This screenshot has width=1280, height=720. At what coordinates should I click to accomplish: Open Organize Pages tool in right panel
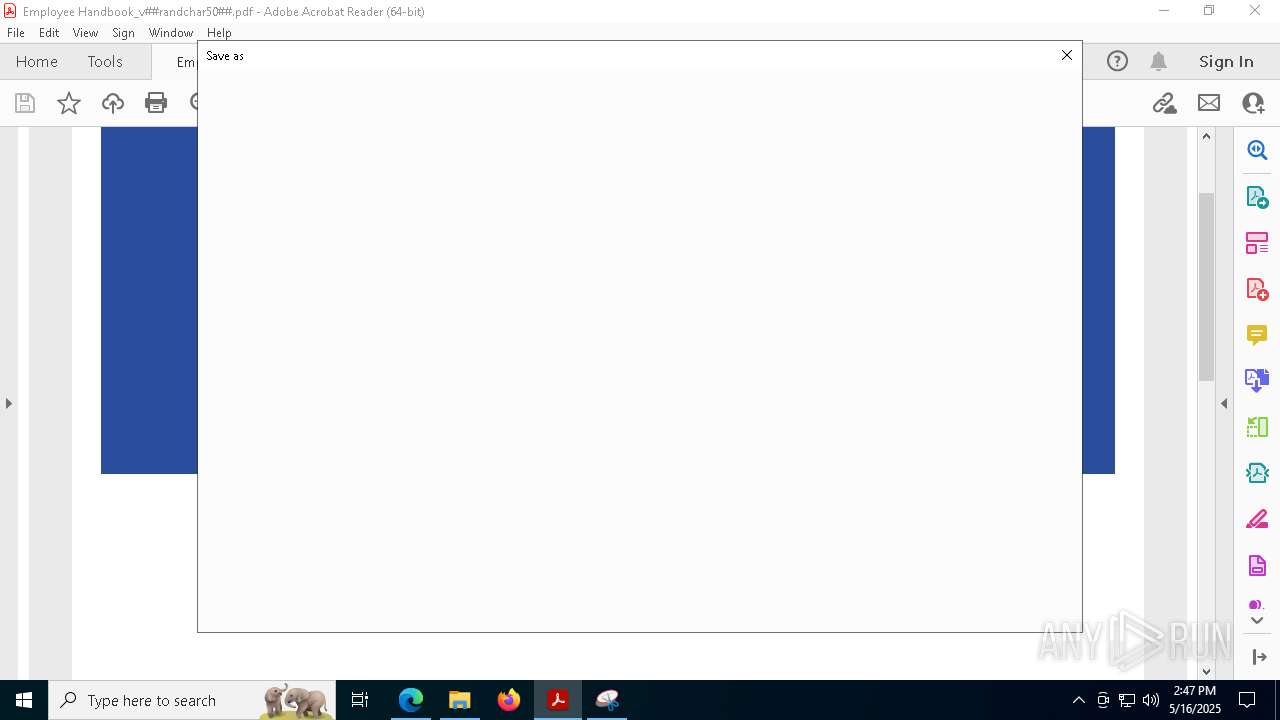click(x=1257, y=243)
